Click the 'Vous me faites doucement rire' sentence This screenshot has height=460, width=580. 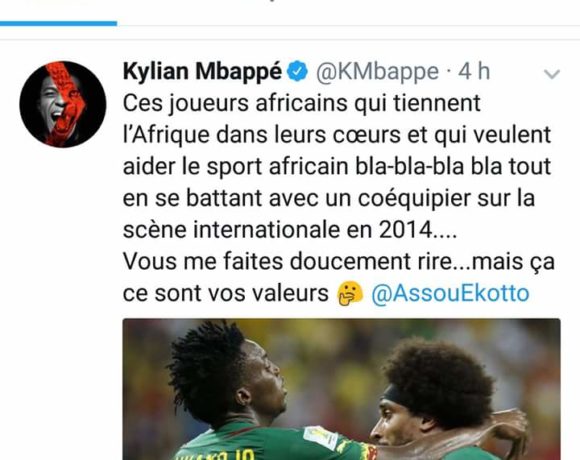point(288,261)
